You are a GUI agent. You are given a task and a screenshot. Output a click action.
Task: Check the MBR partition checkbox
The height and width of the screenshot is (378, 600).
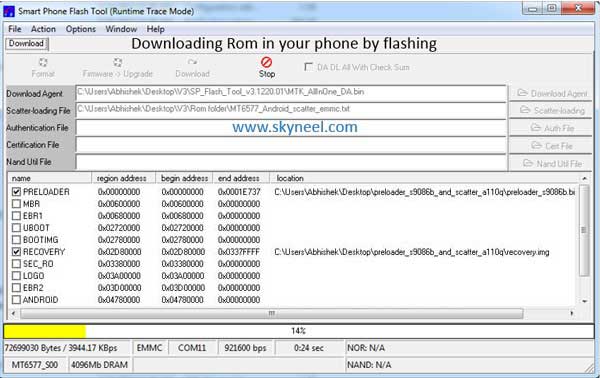click(16, 204)
